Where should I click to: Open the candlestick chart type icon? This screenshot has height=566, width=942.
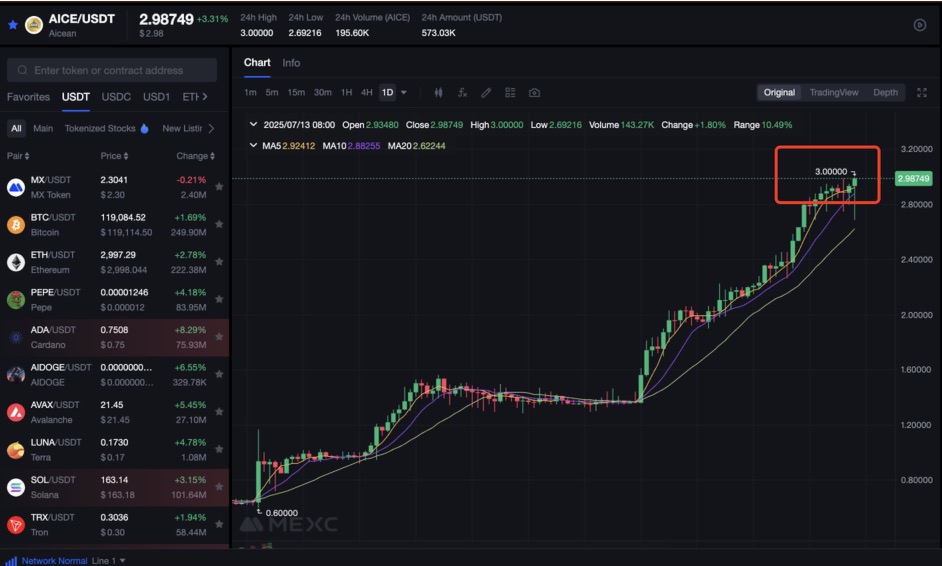pyautogui.click(x=439, y=93)
